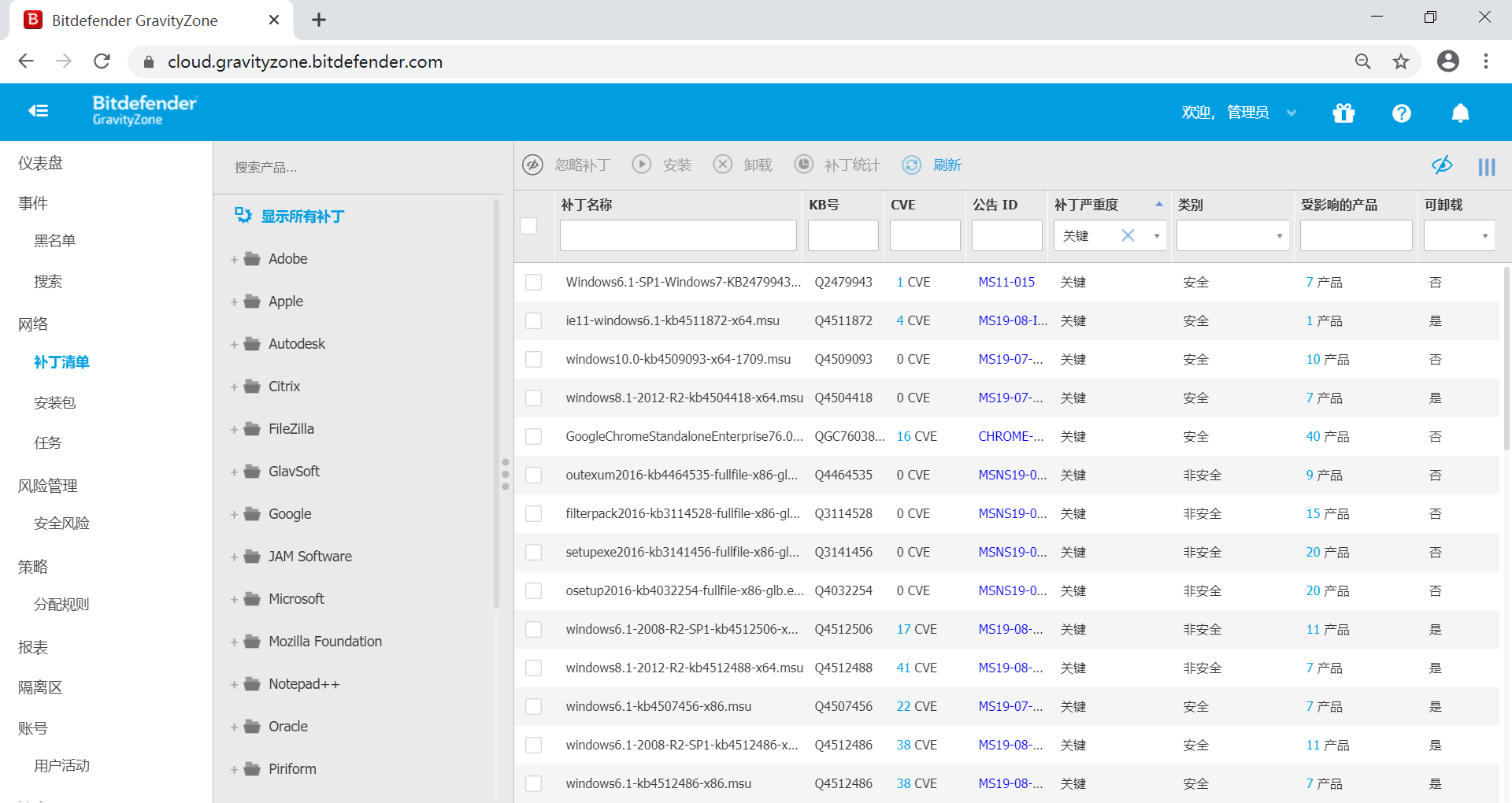Image resolution: width=1512 pixels, height=803 pixels.
Task: Expand the FileZilla tree node
Action: pyautogui.click(x=234, y=430)
